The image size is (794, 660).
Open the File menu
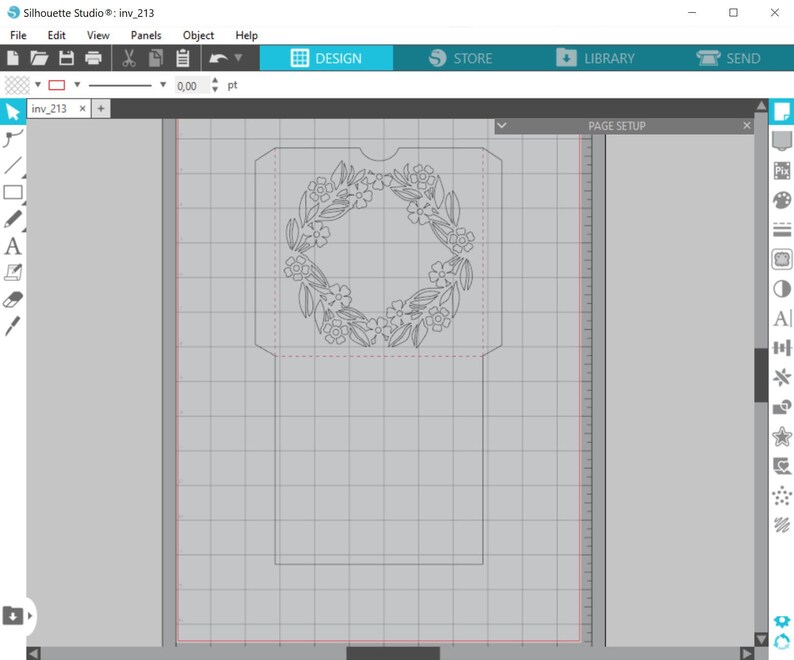click(18, 35)
